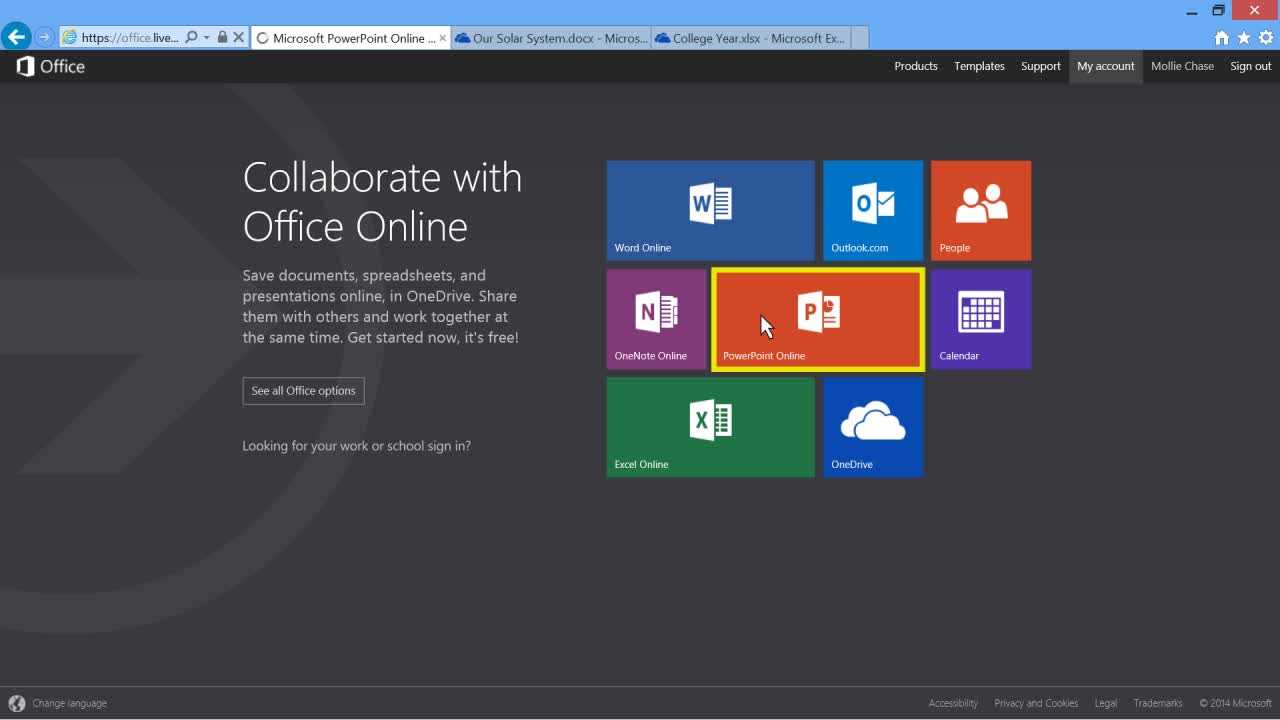Launch OneNote Online tile
Image resolution: width=1280 pixels, height=720 pixels.
coord(656,319)
